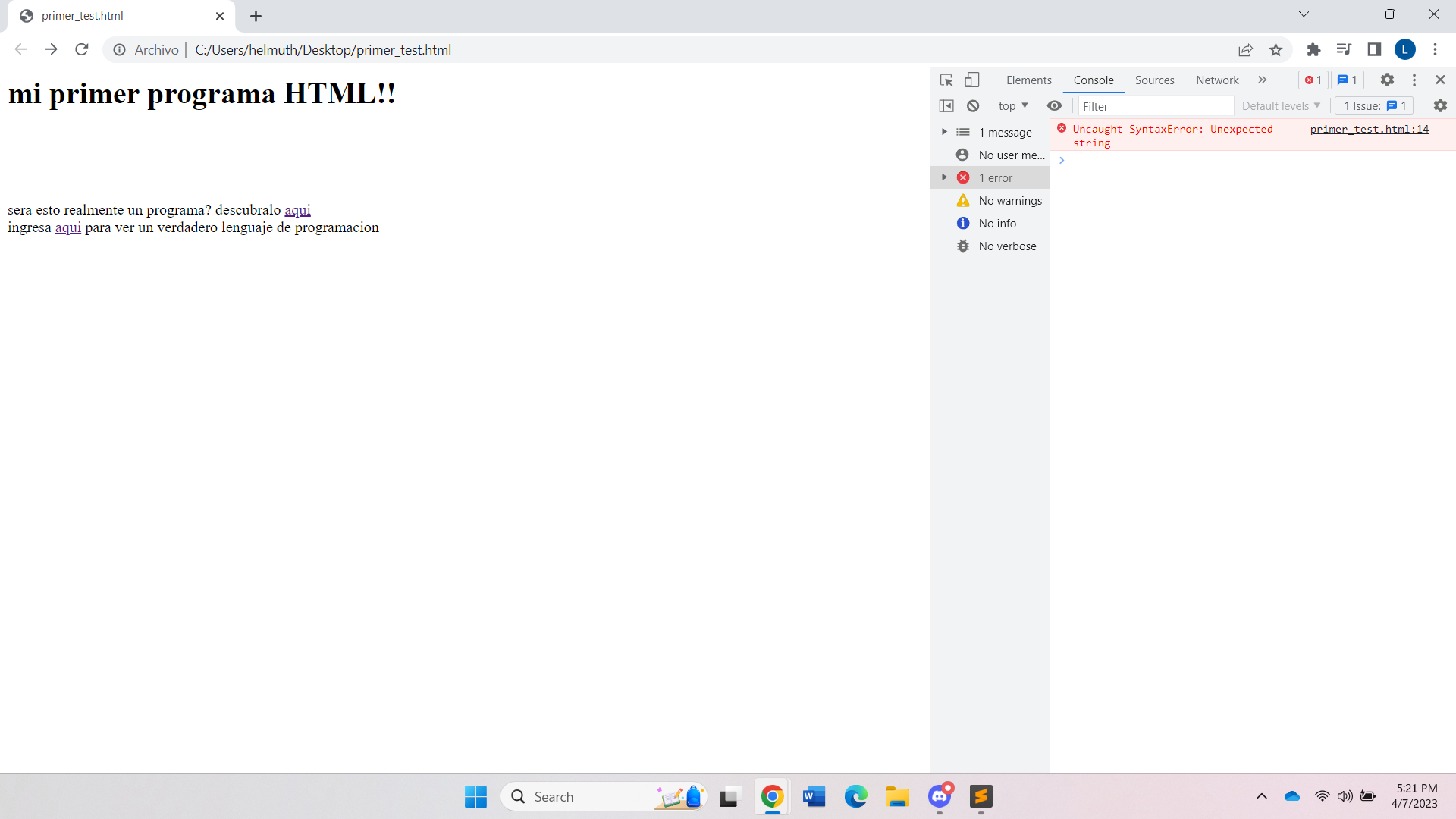
Task: Open Discord from taskbar
Action: tap(940, 796)
